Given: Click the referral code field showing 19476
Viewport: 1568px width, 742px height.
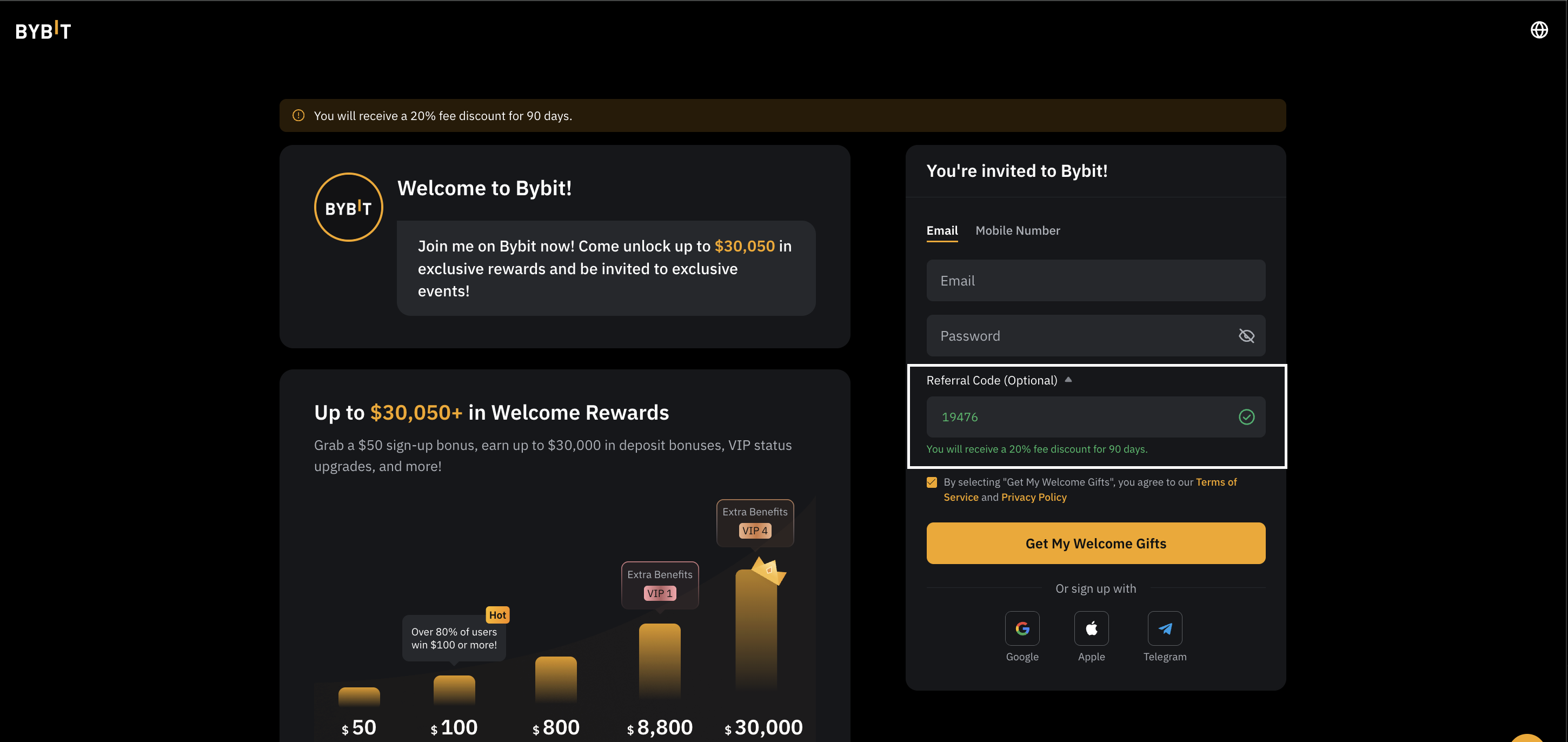Looking at the screenshot, I should (x=1078, y=417).
